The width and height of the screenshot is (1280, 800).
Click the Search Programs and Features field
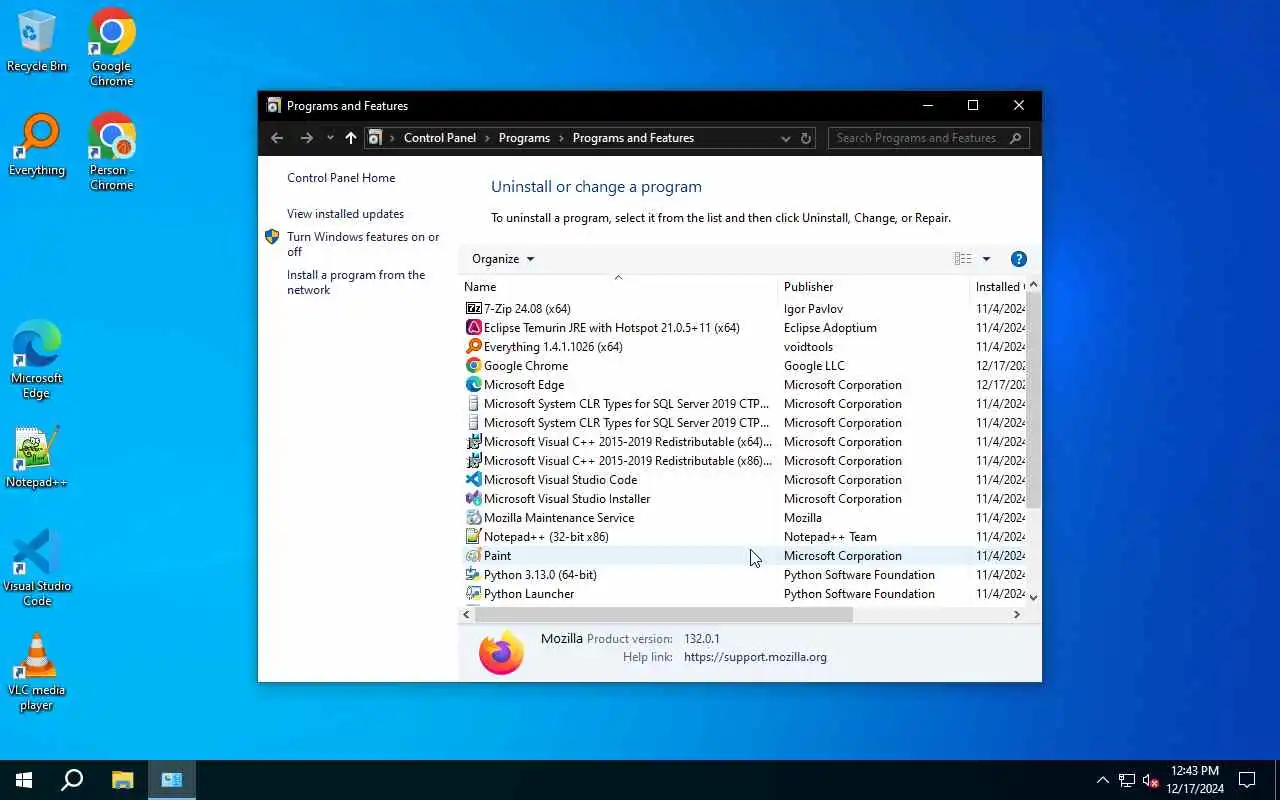coord(928,138)
